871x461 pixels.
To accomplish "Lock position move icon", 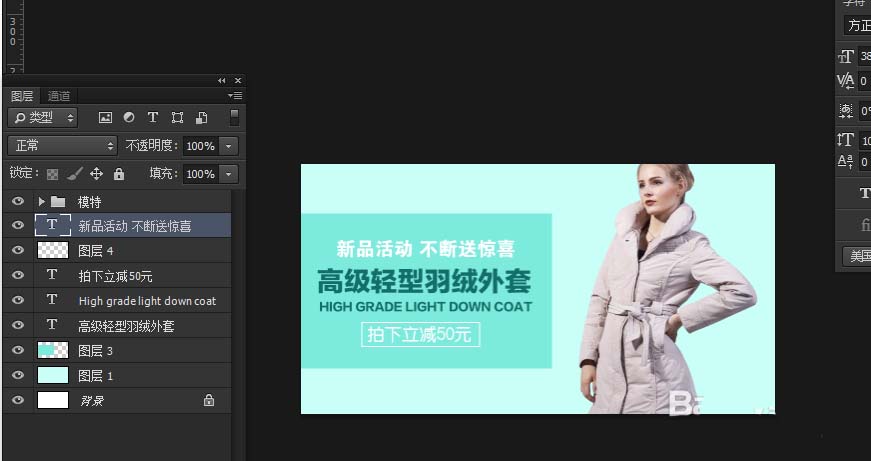I will pyautogui.click(x=97, y=174).
